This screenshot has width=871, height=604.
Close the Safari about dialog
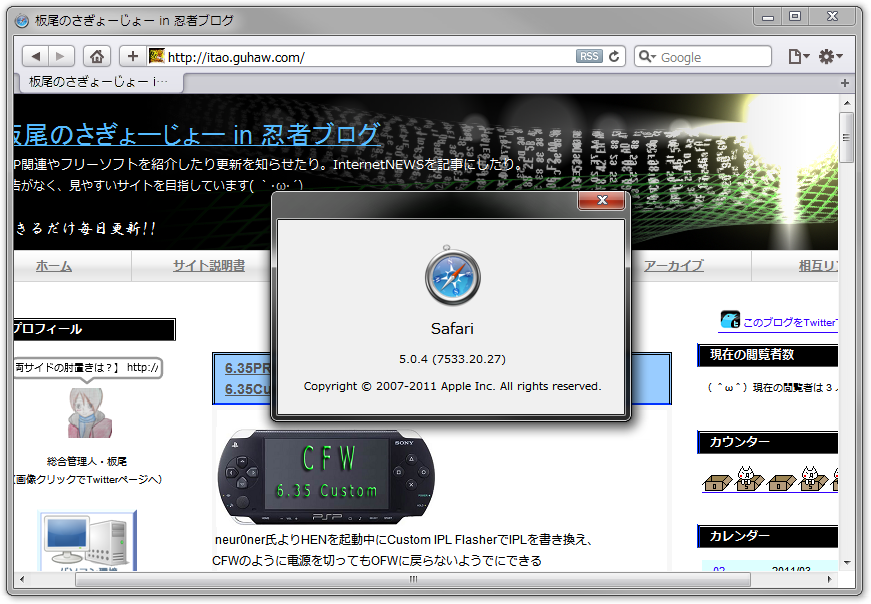pos(602,200)
